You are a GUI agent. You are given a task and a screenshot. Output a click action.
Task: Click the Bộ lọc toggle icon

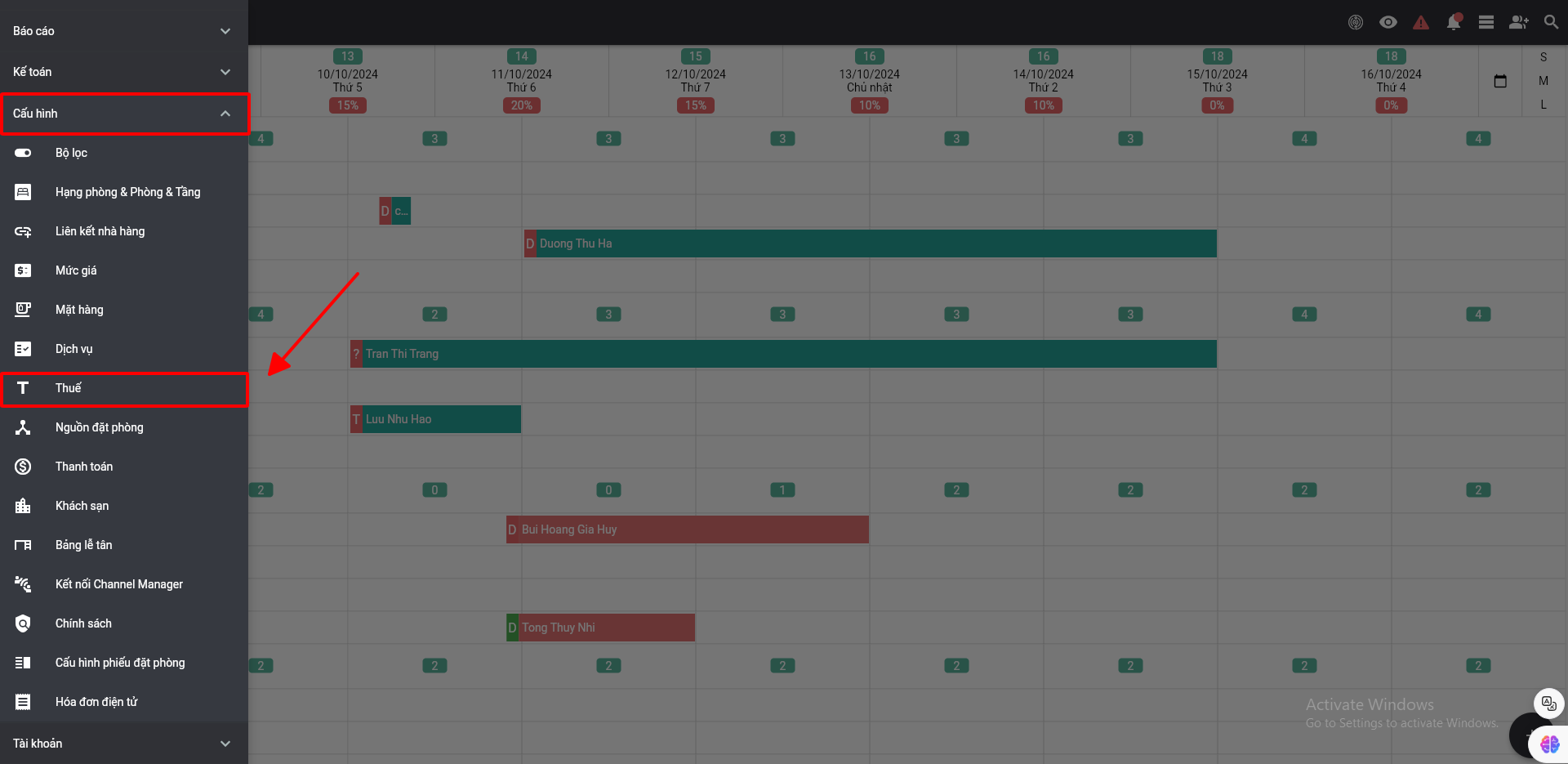[23, 153]
